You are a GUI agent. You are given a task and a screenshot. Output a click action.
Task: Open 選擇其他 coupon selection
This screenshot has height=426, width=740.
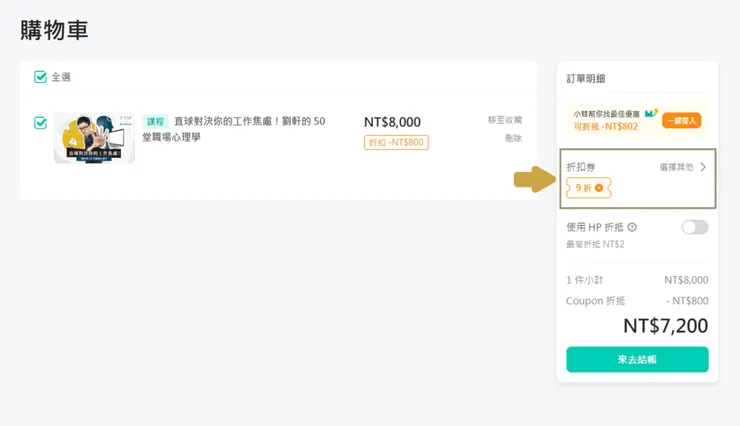coord(676,167)
